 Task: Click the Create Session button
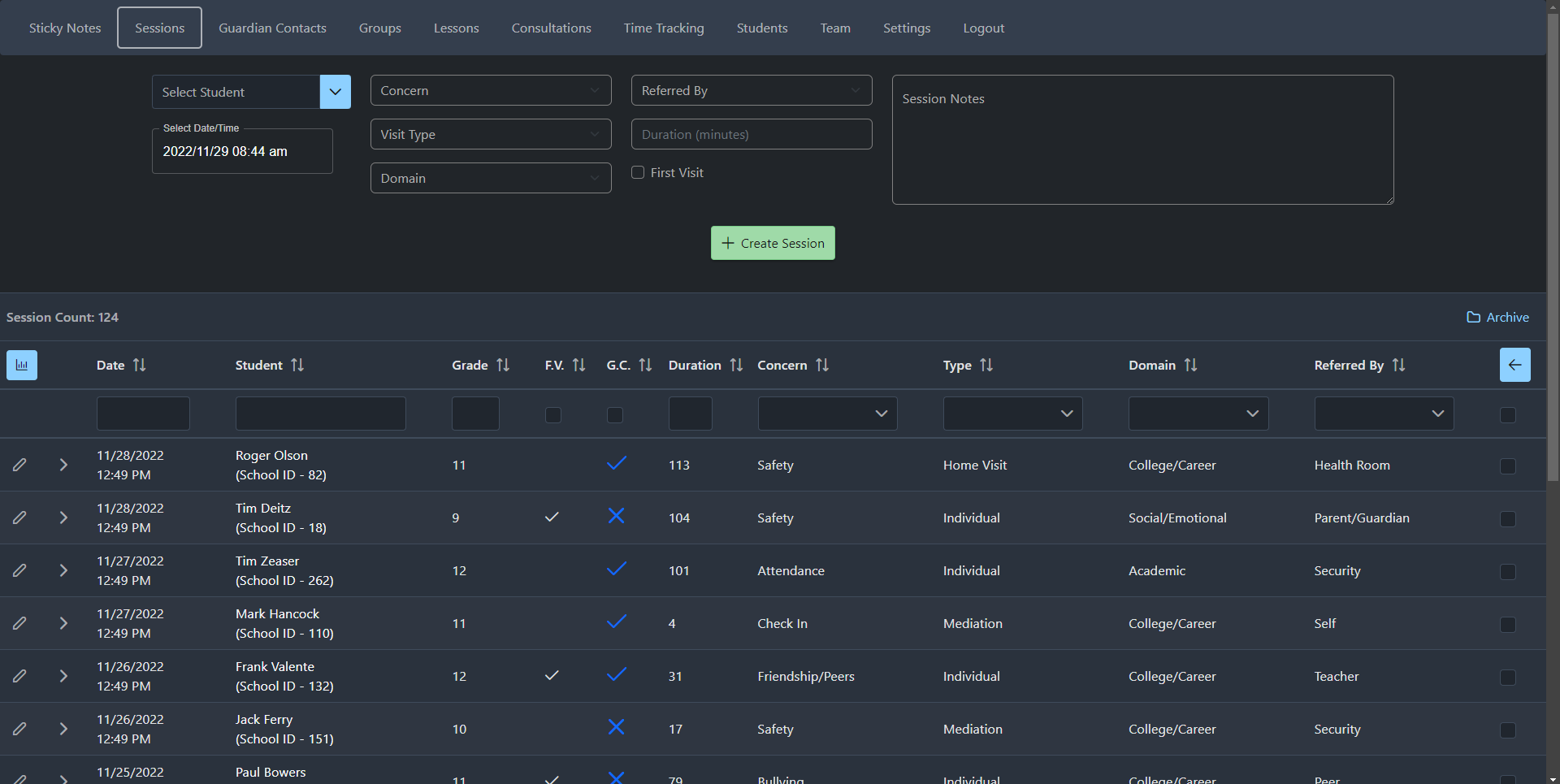click(x=773, y=243)
